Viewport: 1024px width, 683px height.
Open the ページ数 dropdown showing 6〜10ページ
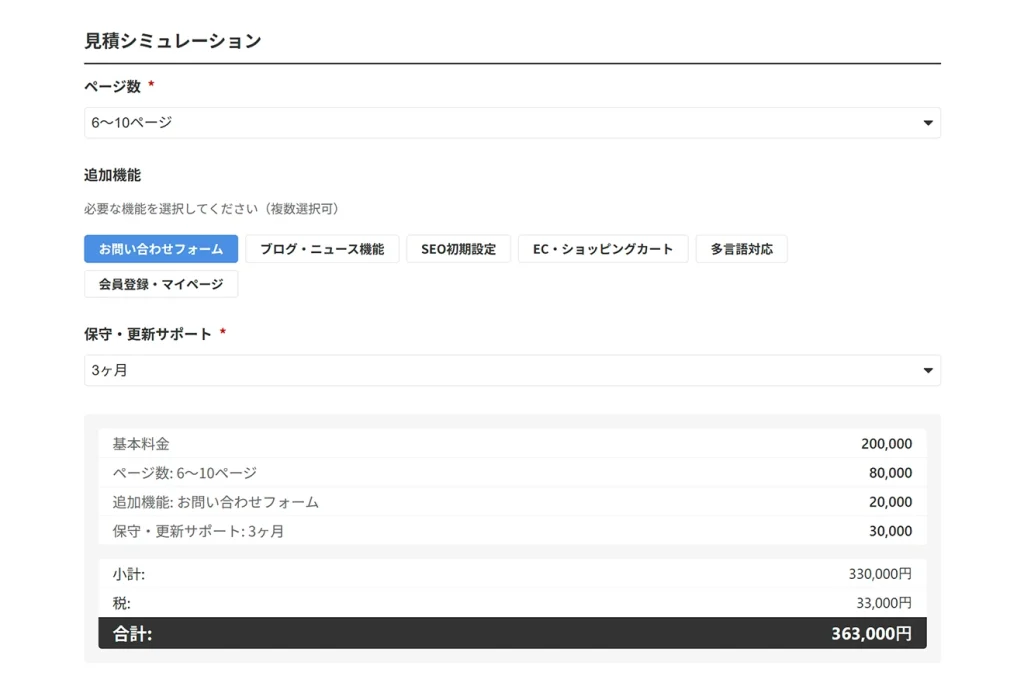(x=511, y=123)
